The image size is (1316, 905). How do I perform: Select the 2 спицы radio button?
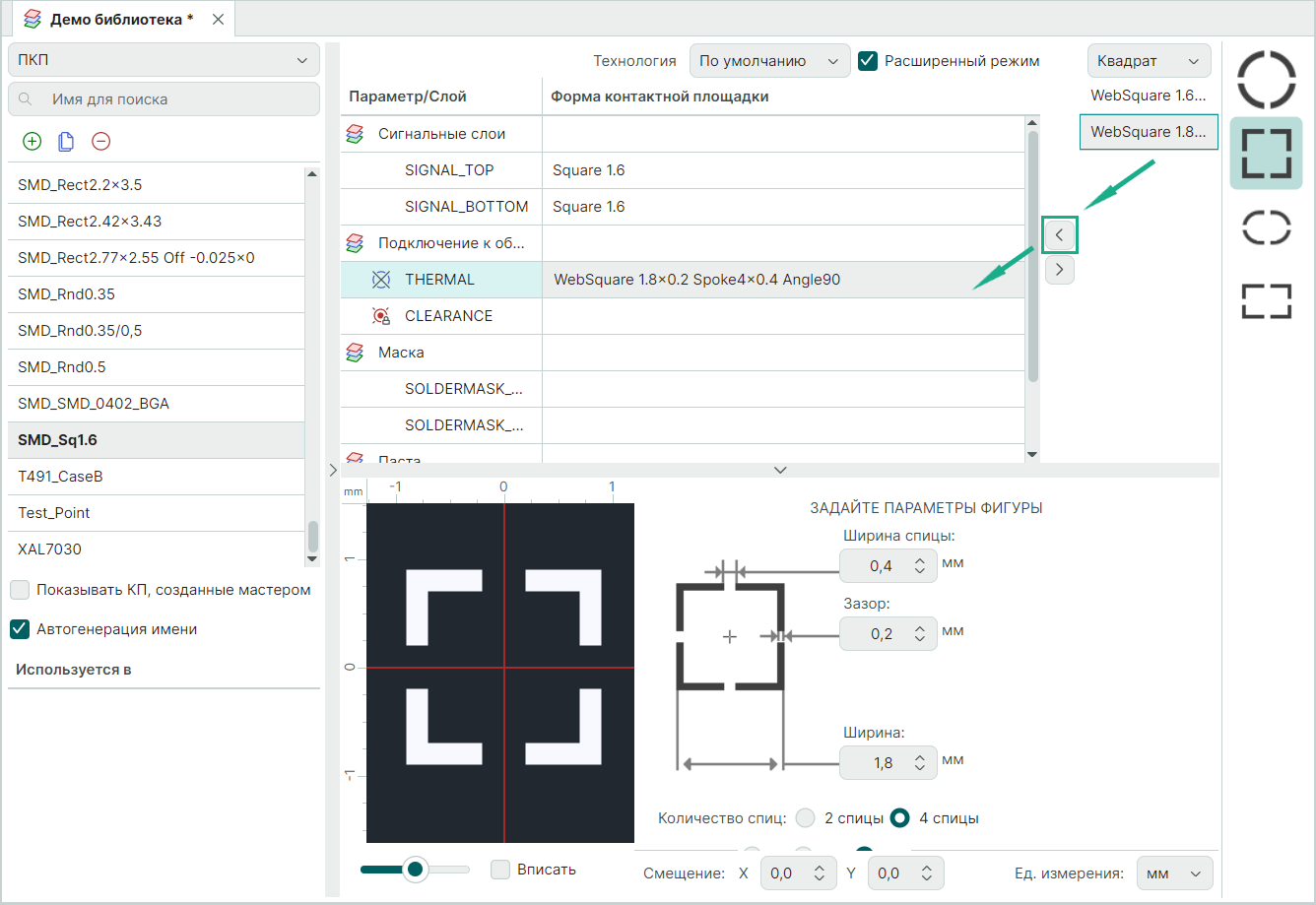coord(806,818)
